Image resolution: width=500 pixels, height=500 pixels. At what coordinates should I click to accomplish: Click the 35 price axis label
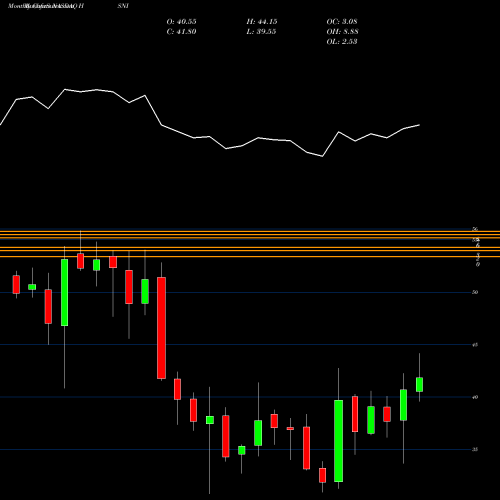click(x=475, y=450)
